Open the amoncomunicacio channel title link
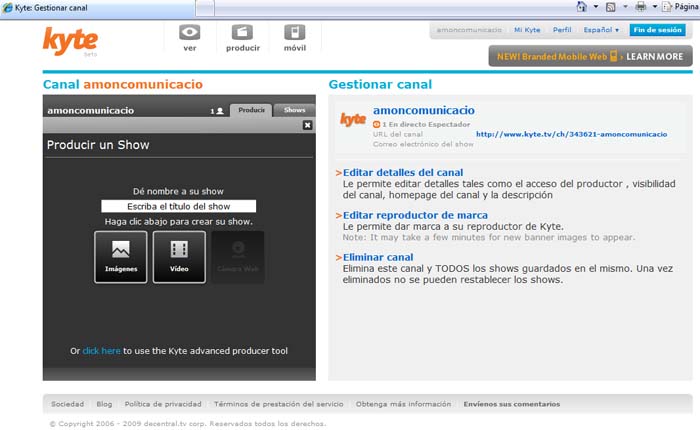This screenshot has height=430, width=700. (424, 110)
